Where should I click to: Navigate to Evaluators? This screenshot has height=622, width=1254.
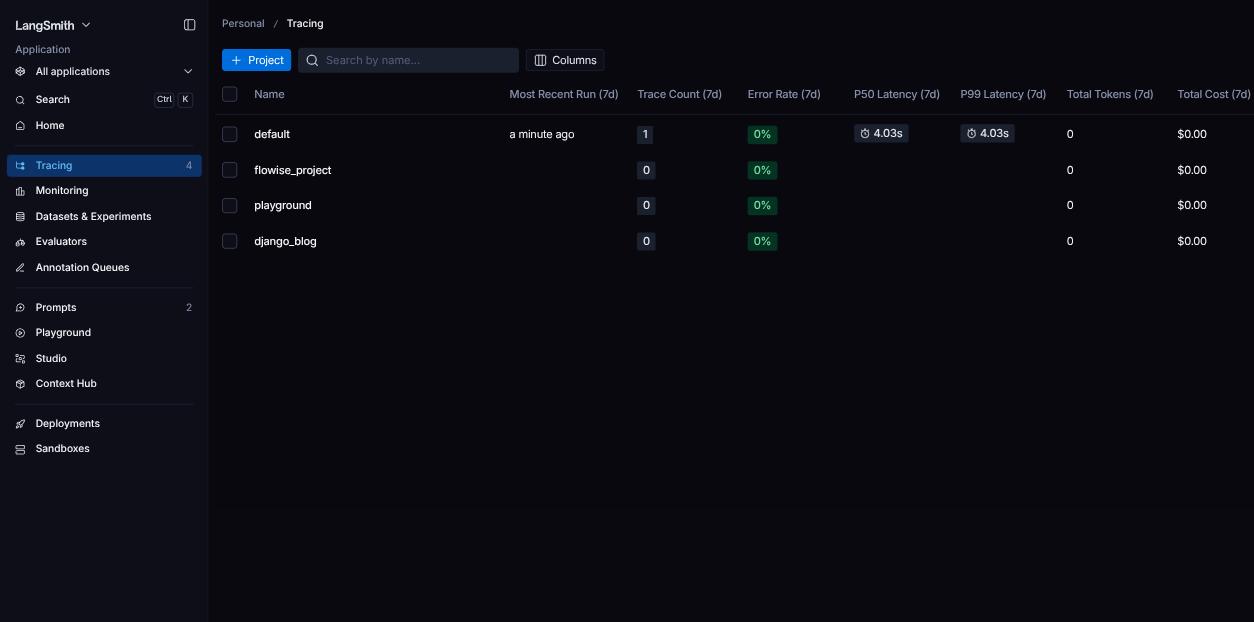click(104, 242)
